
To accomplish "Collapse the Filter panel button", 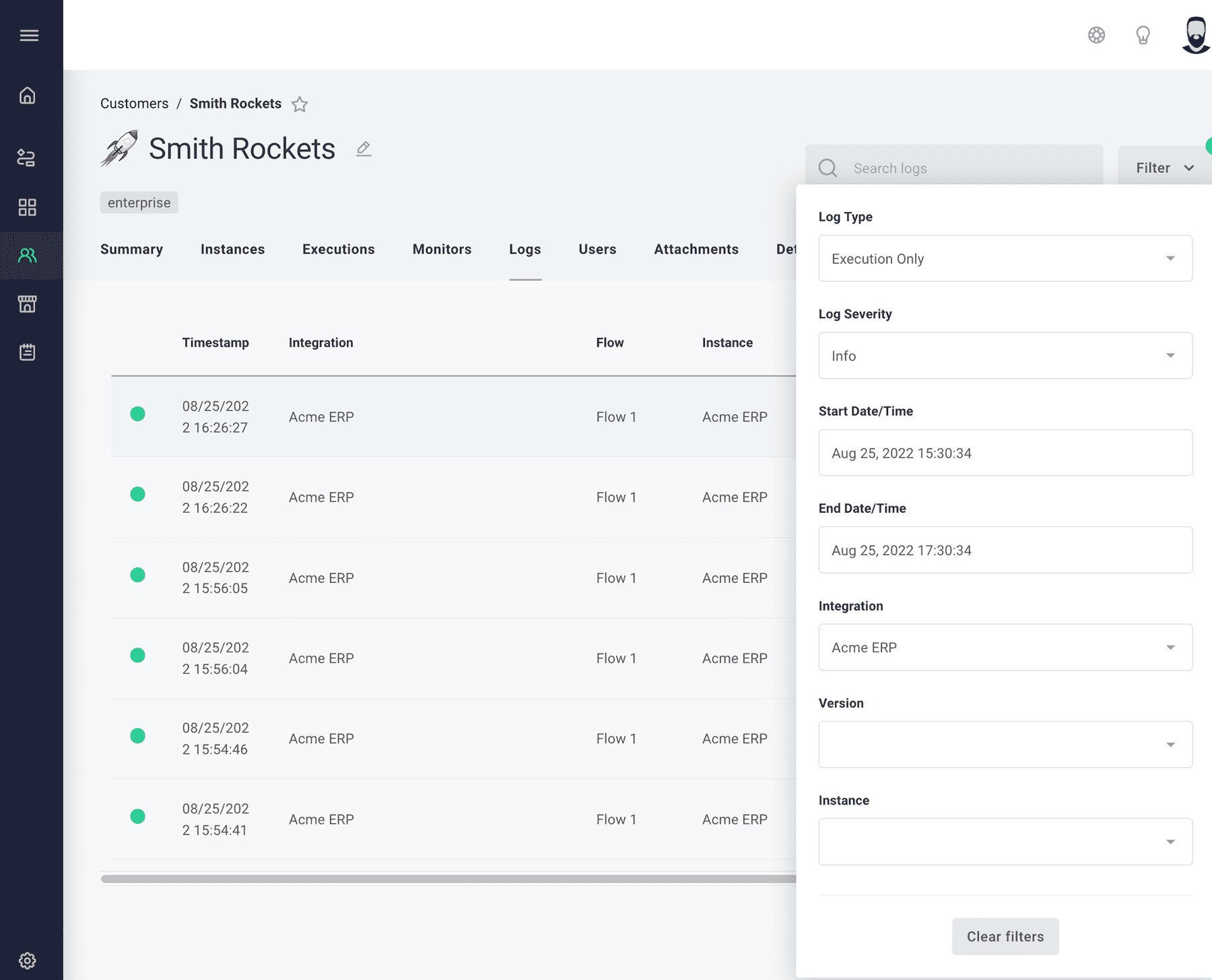I will tap(1165, 168).
